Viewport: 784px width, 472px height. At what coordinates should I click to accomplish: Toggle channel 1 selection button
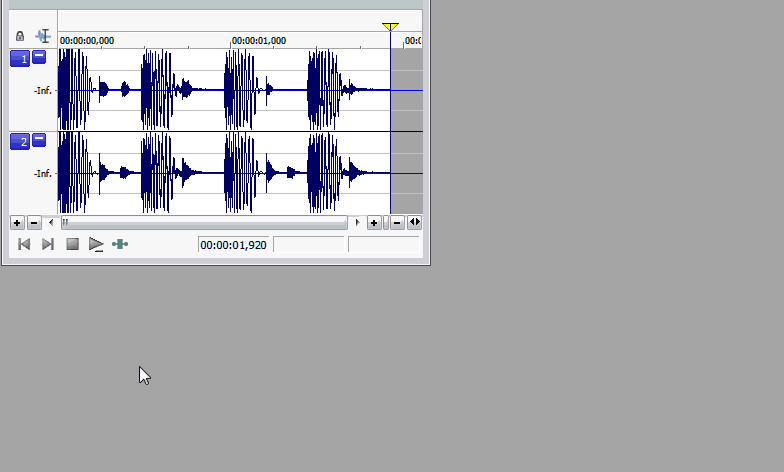19,59
